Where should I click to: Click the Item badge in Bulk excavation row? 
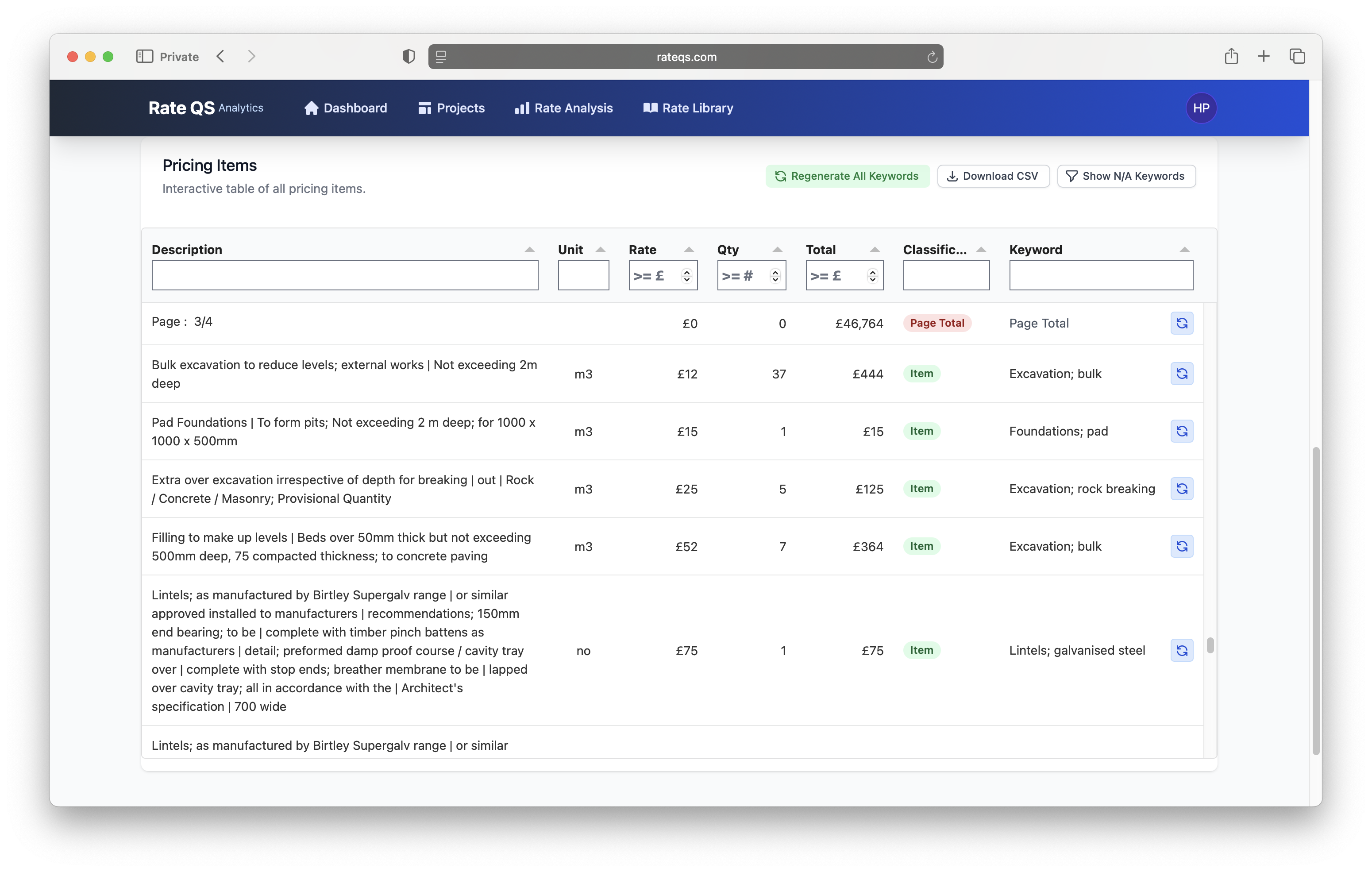[921, 374]
